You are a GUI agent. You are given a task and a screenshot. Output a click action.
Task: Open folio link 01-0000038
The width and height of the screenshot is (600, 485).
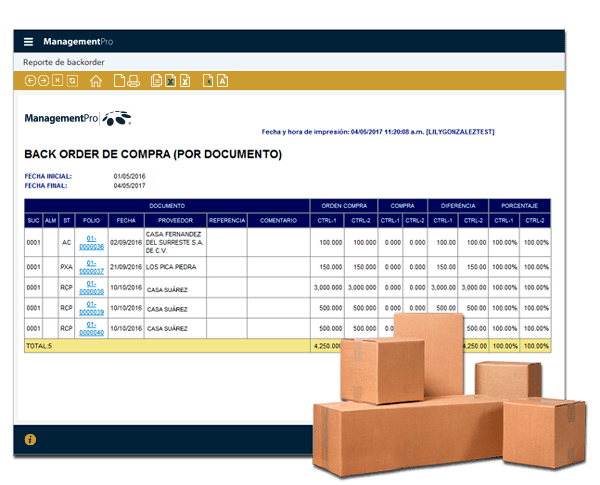coord(91,287)
